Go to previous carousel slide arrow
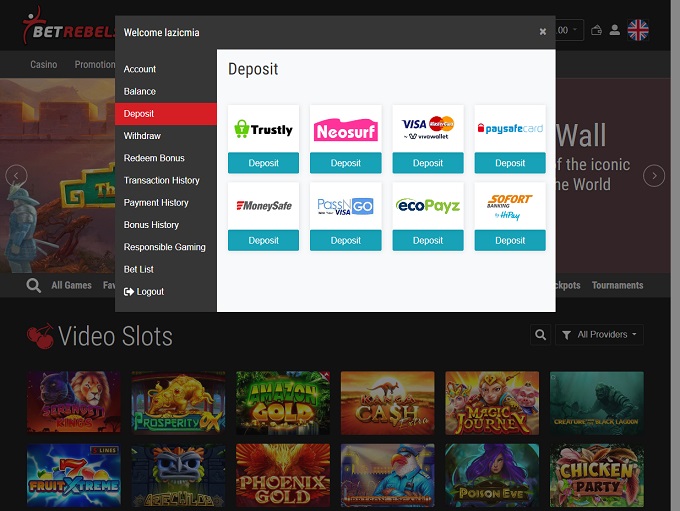This screenshot has width=680, height=511. 16,176
